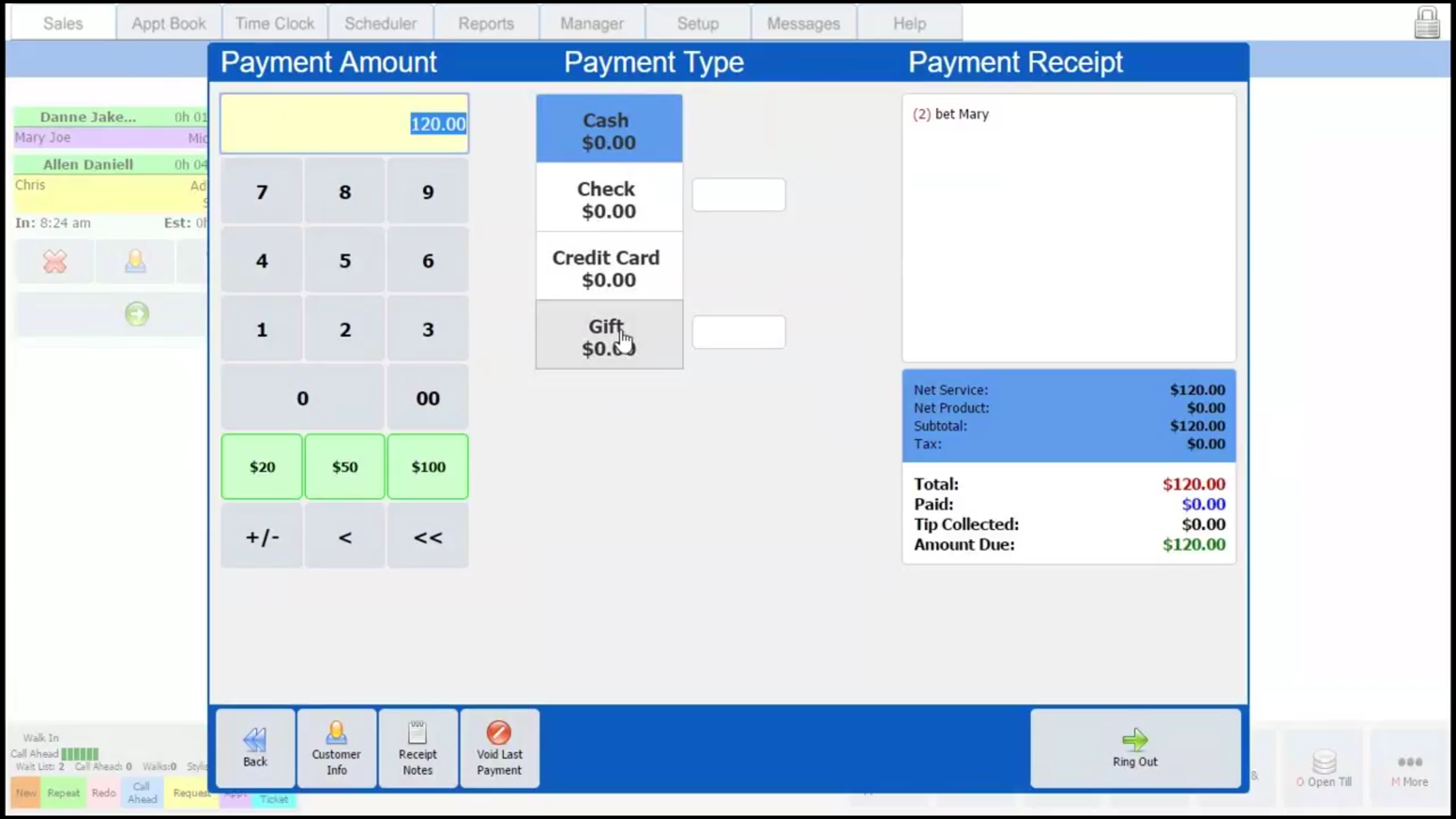Click the Back double-arrow icon
Image resolution: width=1456 pixels, height=819 pixels.
click(254, 739)
